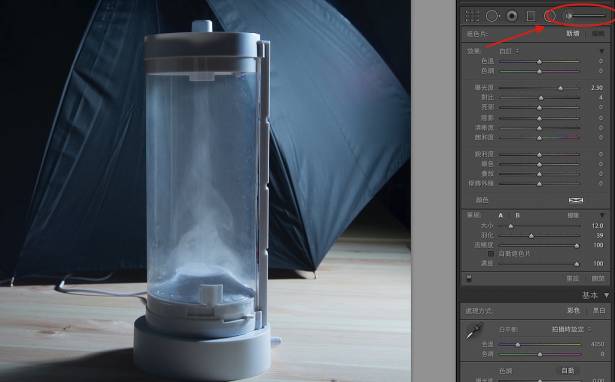Switch treatment to Color
This screenshot has width=615, height=382.
coord(573,311)
